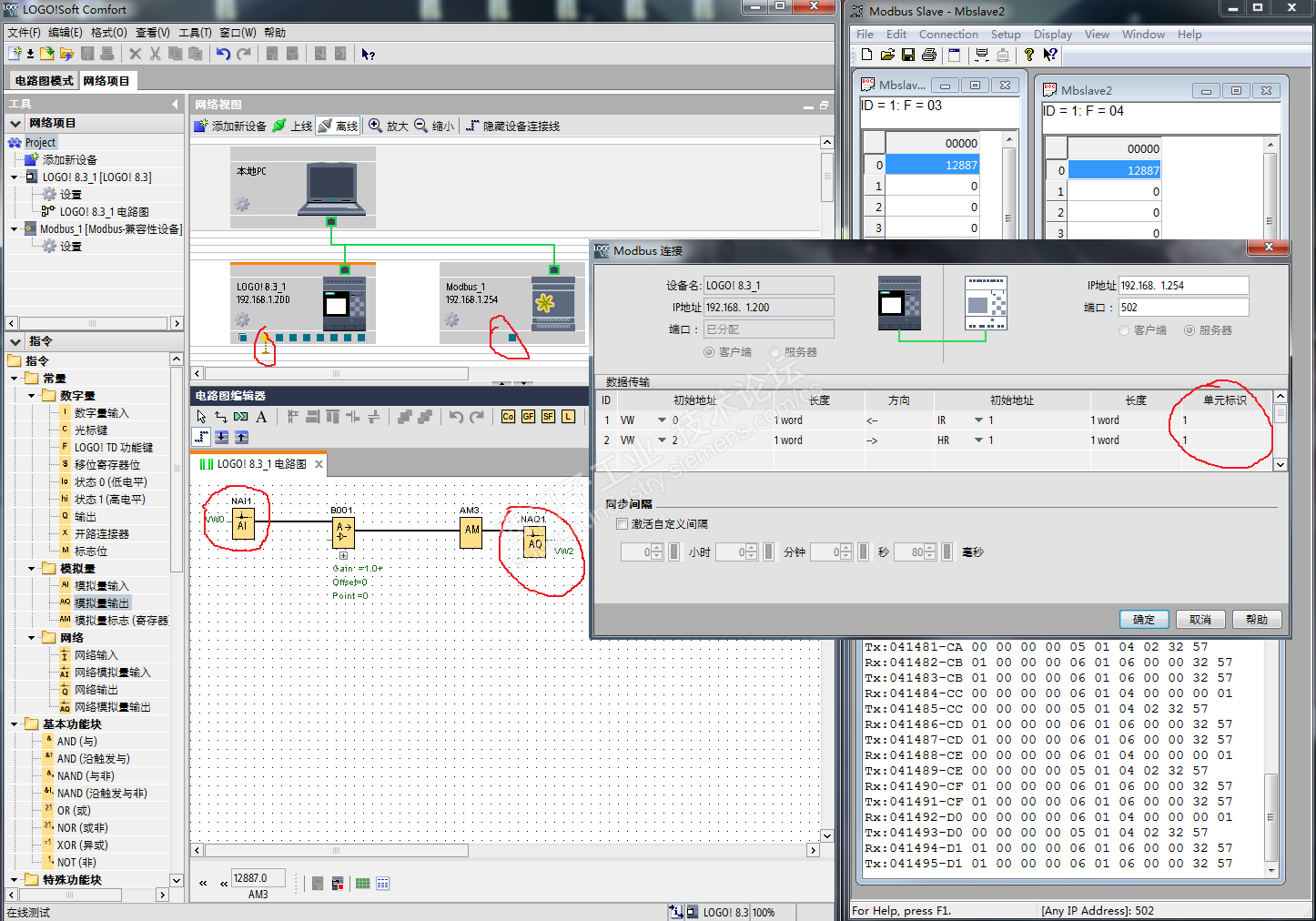1316x921 pixels.
Task: Enable the custom sync interval checkbox
Action: (623, 524)
